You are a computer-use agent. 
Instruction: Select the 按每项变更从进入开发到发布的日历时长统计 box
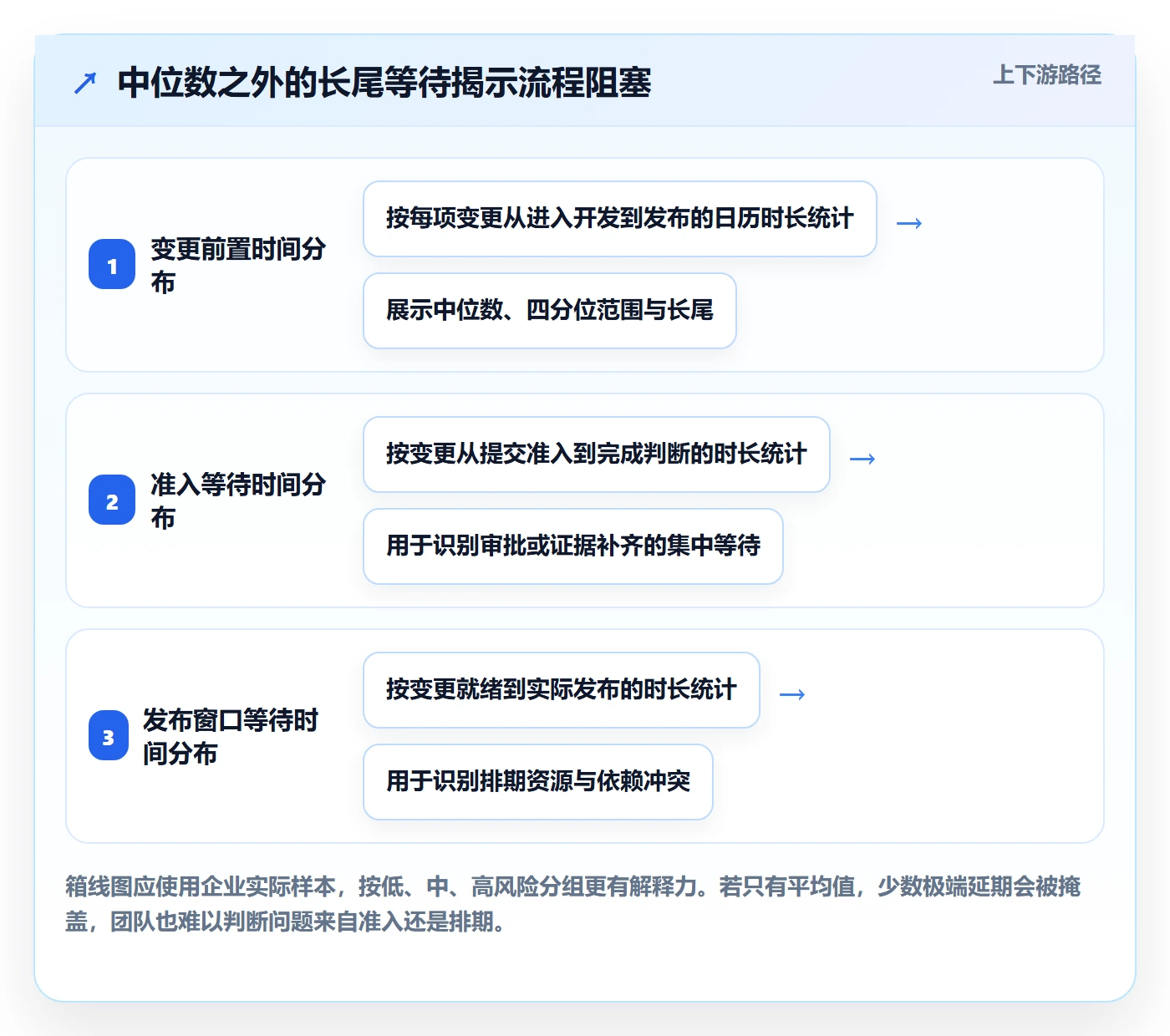[620, 219]
